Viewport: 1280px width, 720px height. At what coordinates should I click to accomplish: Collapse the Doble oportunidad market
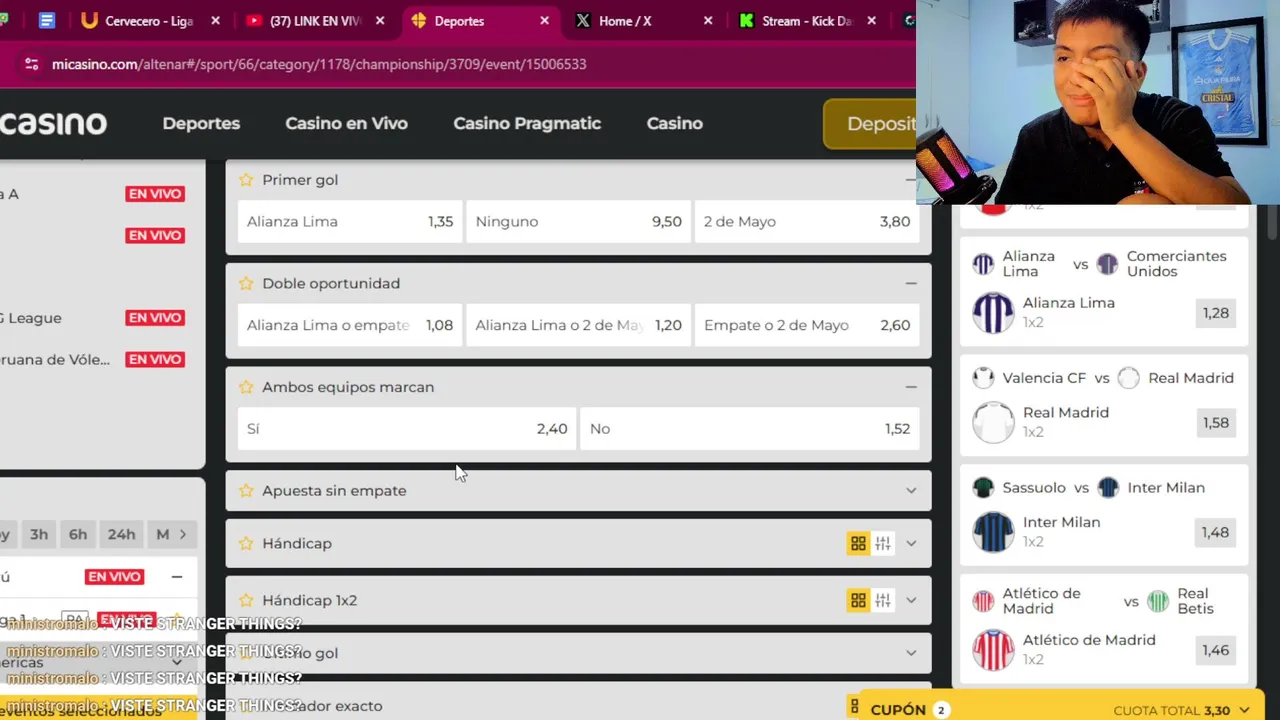tap(910, 284)
